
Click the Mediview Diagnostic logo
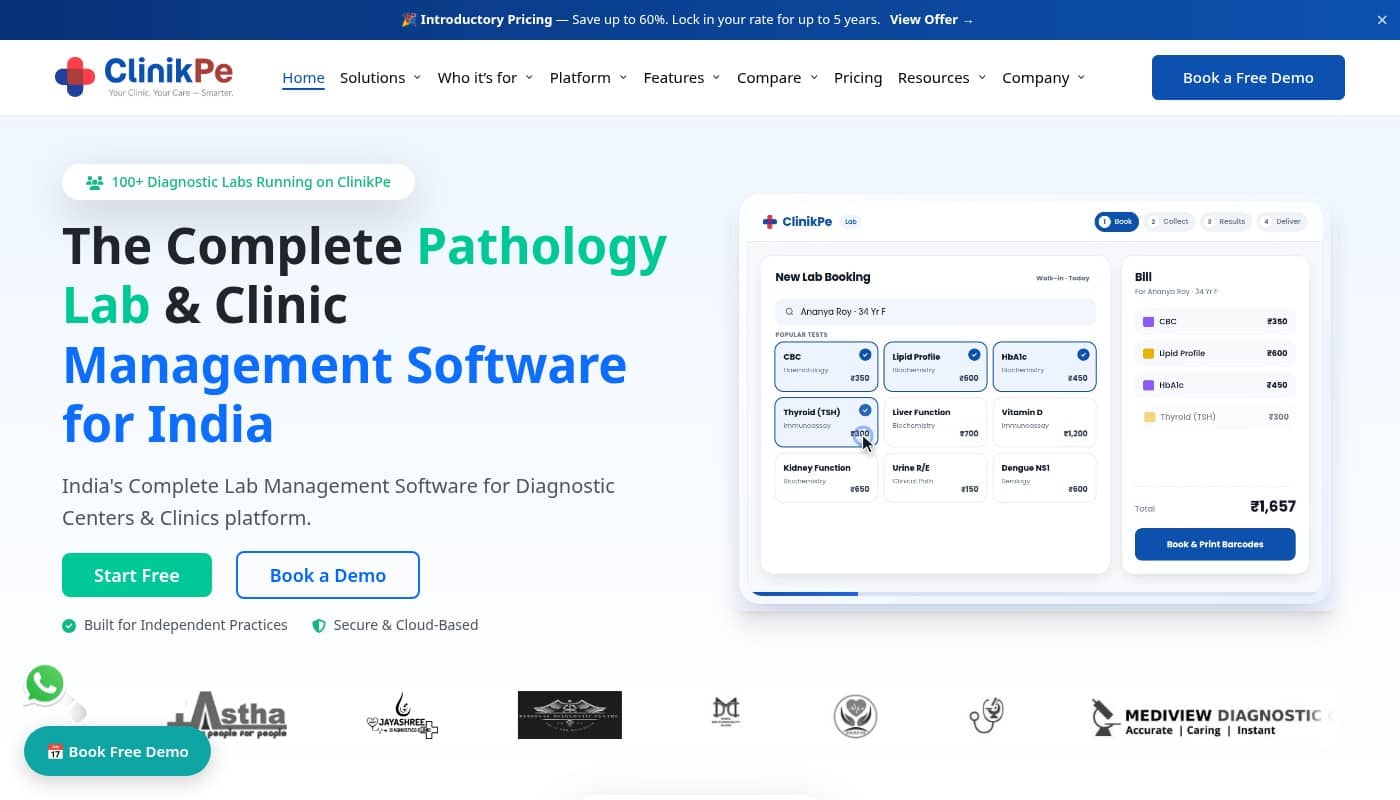1212,717
